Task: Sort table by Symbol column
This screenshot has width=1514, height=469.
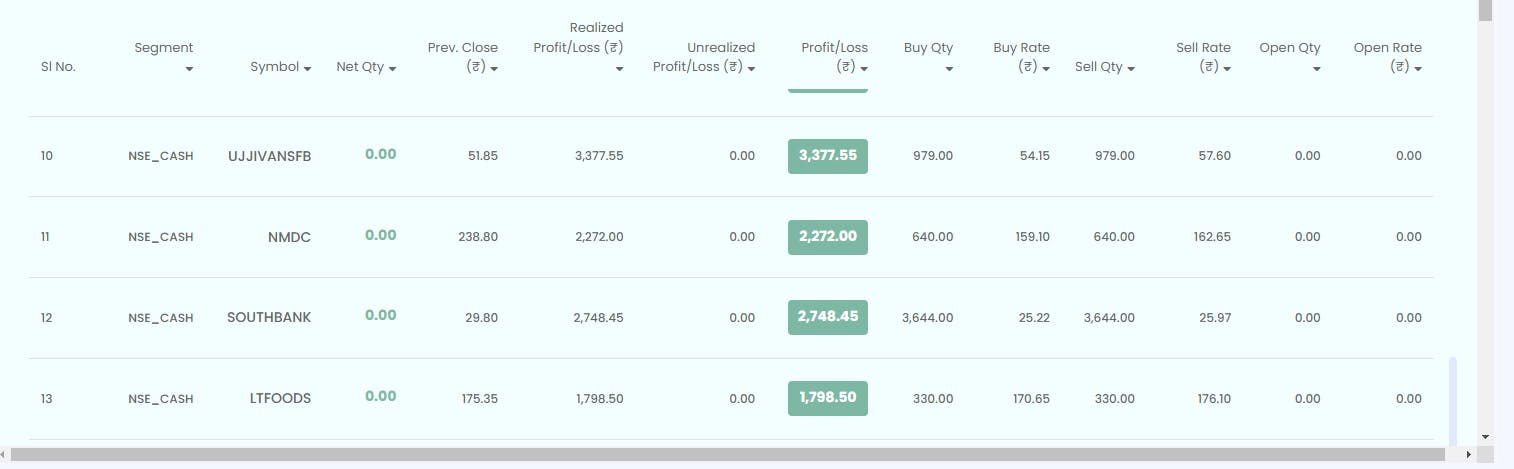Action: (307, 68)
